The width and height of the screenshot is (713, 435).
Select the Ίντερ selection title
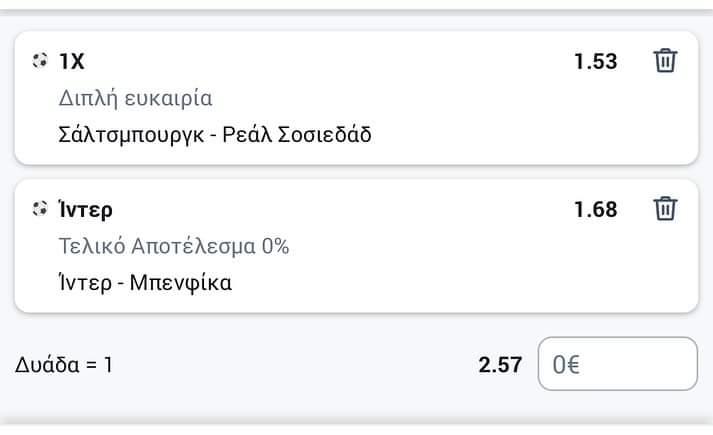[x=85, y=210]
